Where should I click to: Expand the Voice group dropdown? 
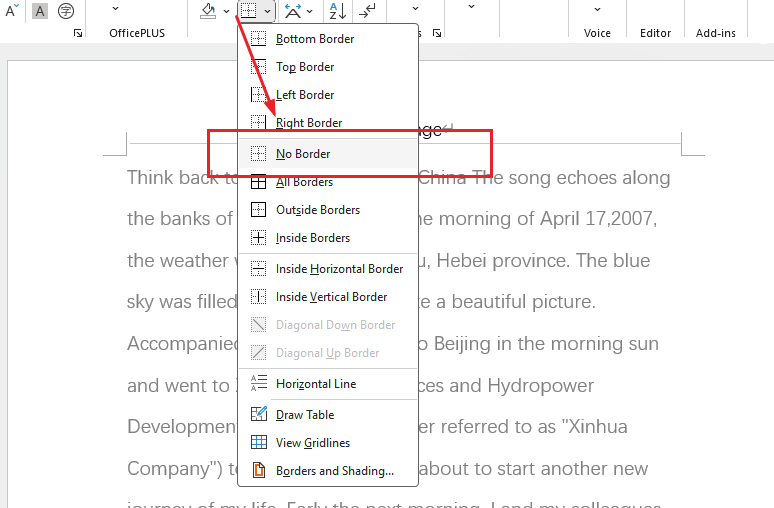click(597, 9)
